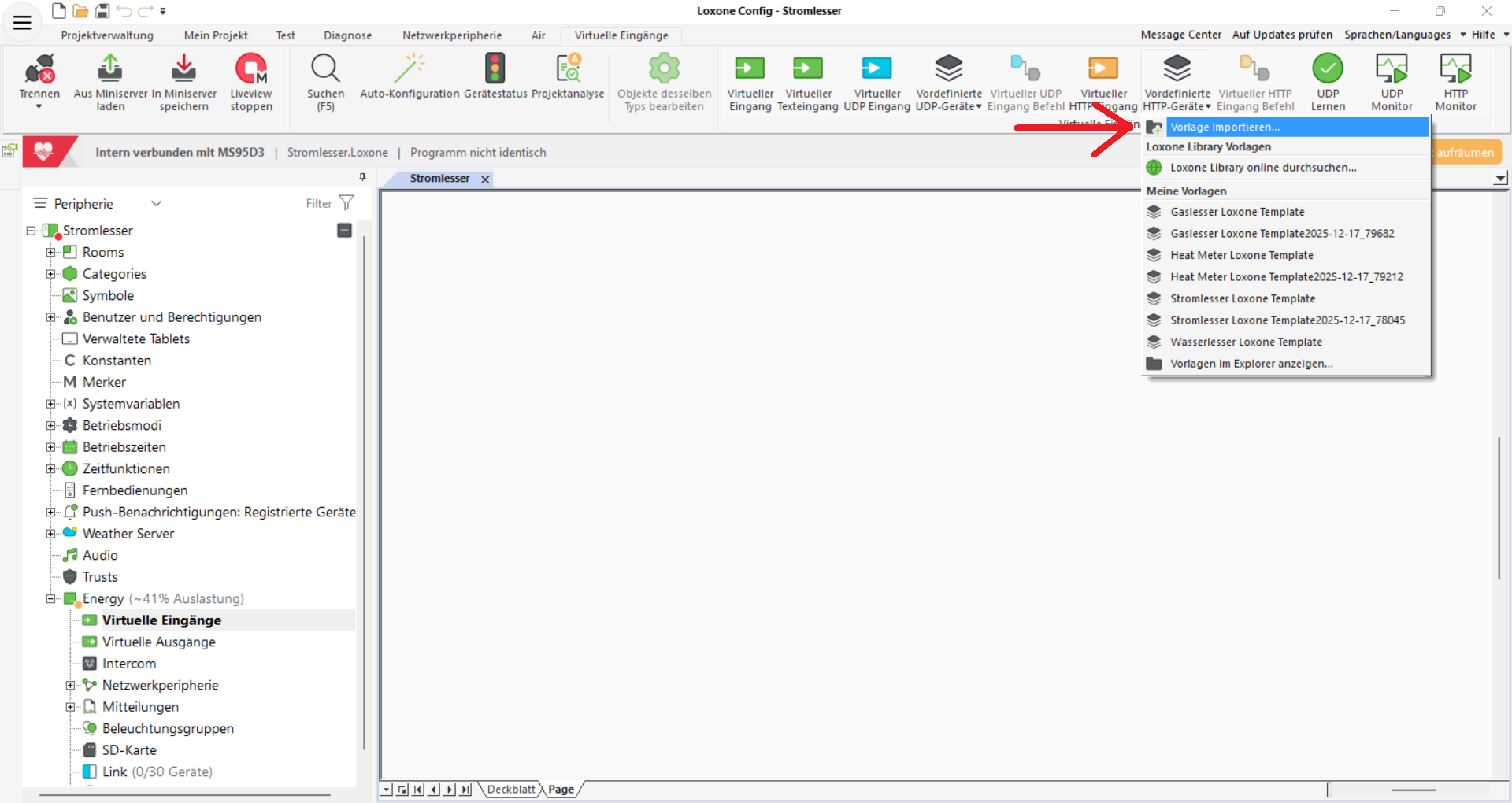The height and width of the screenshot is (803, 1512).
Task: Collapse all tree nodes with minus button
Action: tap(344, 231)
